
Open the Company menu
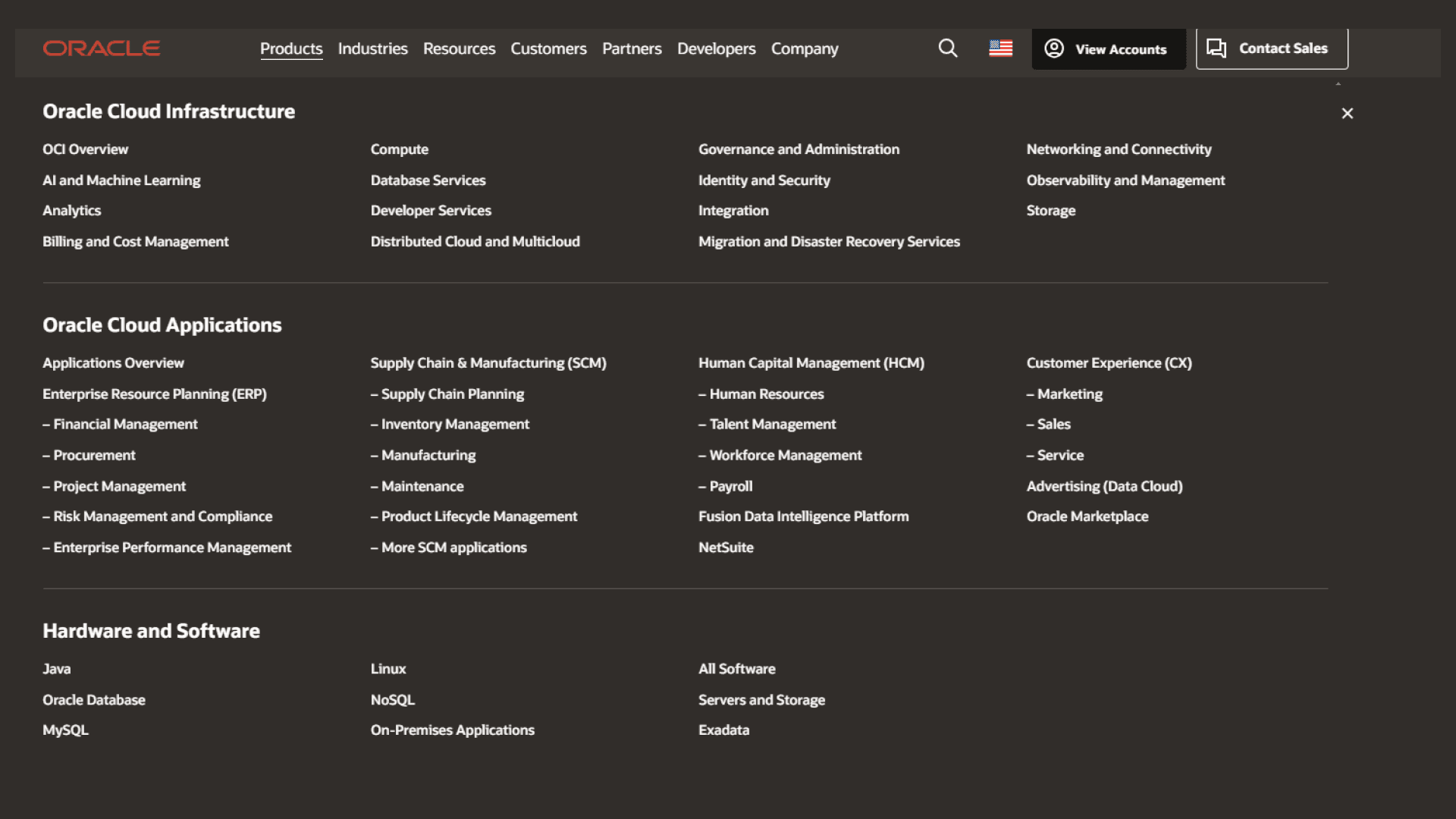(805, 49)
